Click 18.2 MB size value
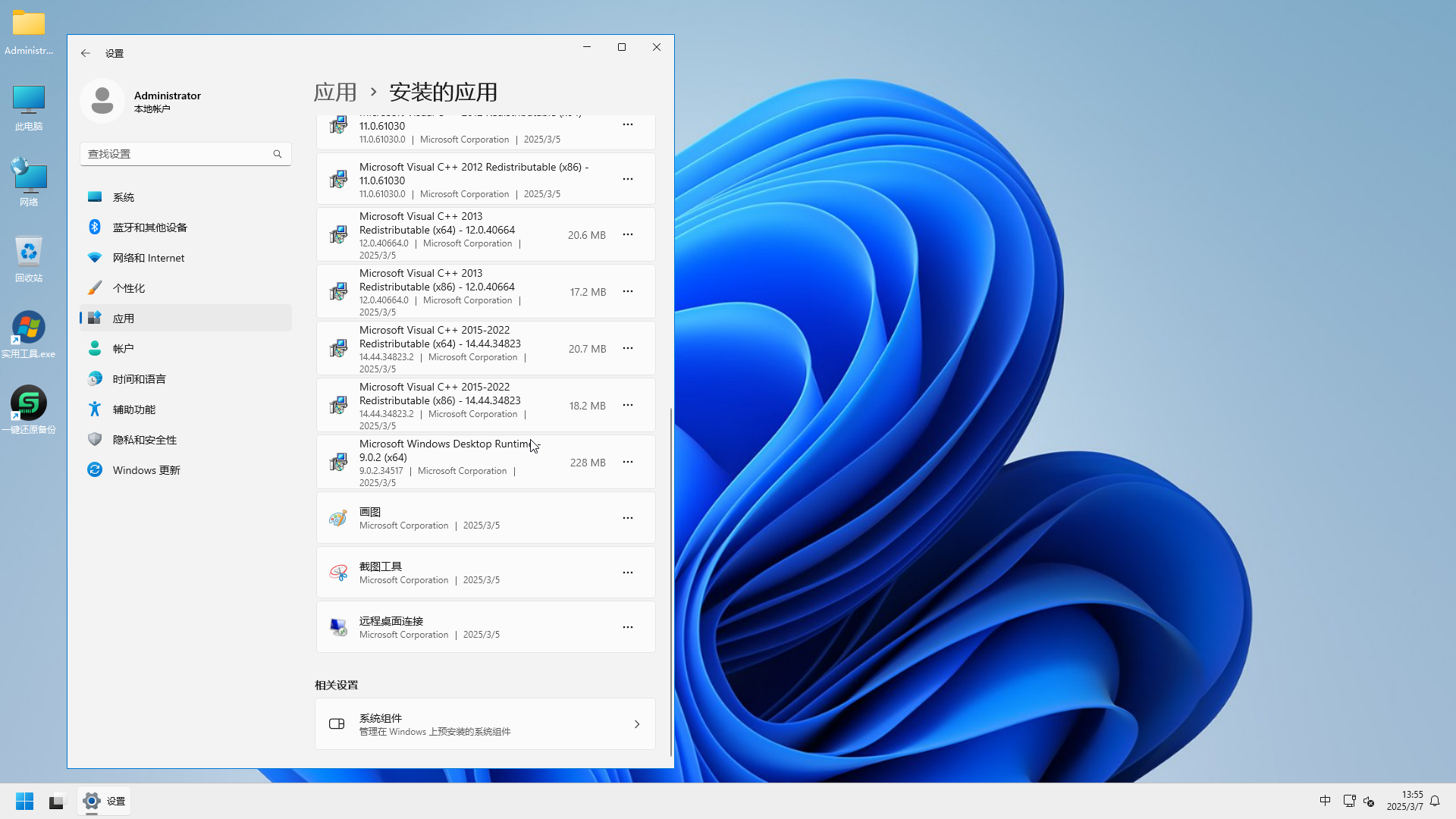The image size is (1456, 819). [x=588, y=406]
